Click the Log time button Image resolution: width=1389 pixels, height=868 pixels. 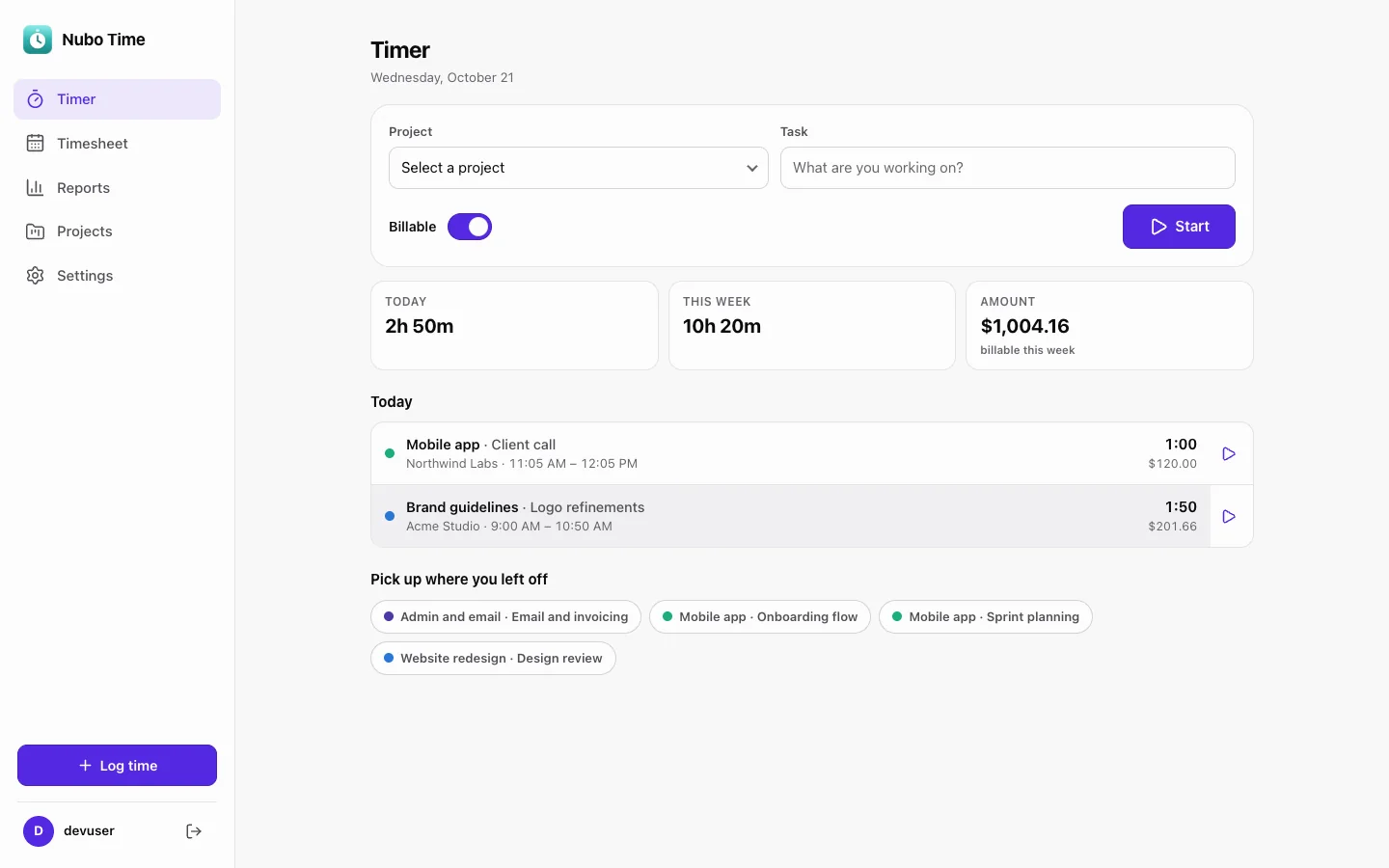pyautogui.click(x=117, y=766)
